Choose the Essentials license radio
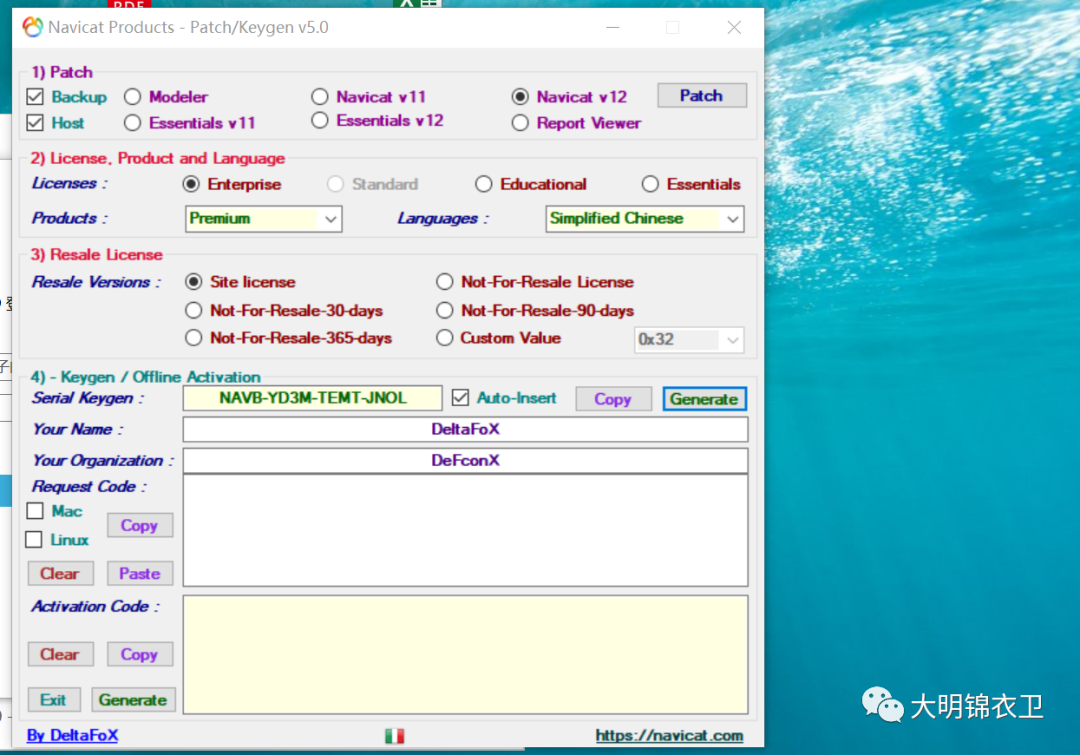 pyautogui.click(x=650, y=184)
